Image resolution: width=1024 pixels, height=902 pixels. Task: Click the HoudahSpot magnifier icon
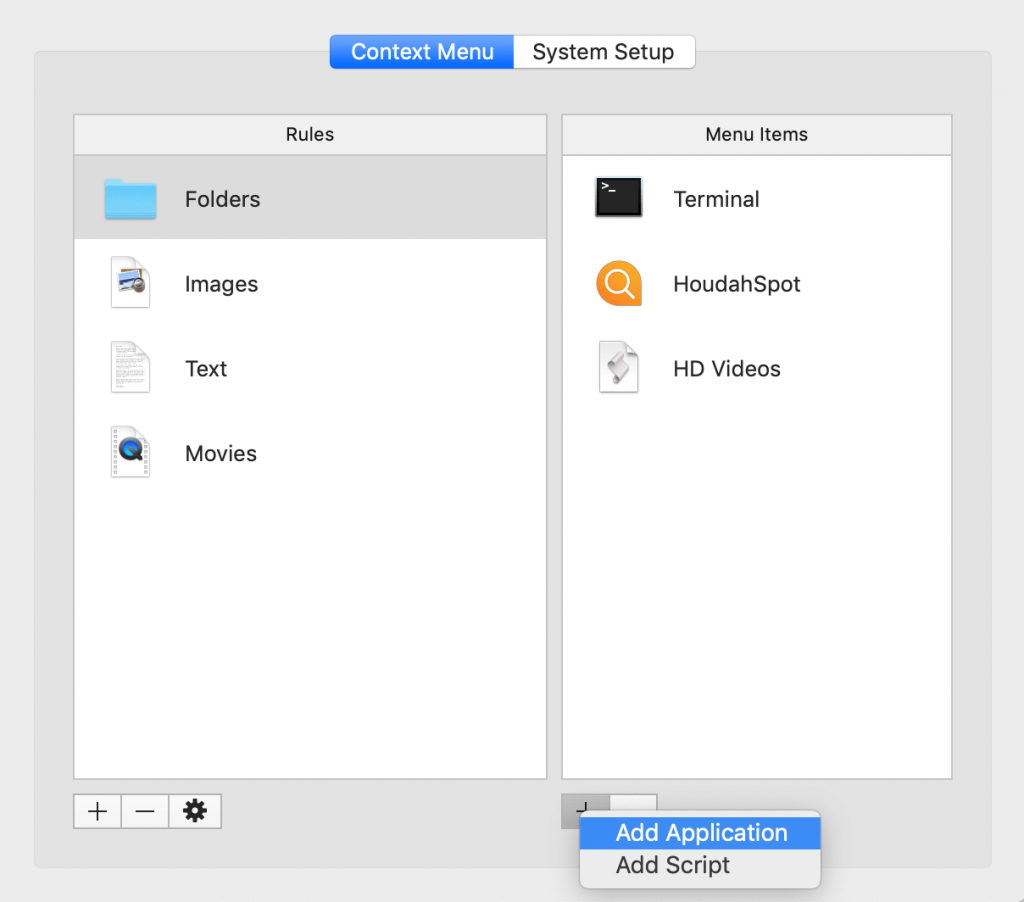[x=618, y=283]
